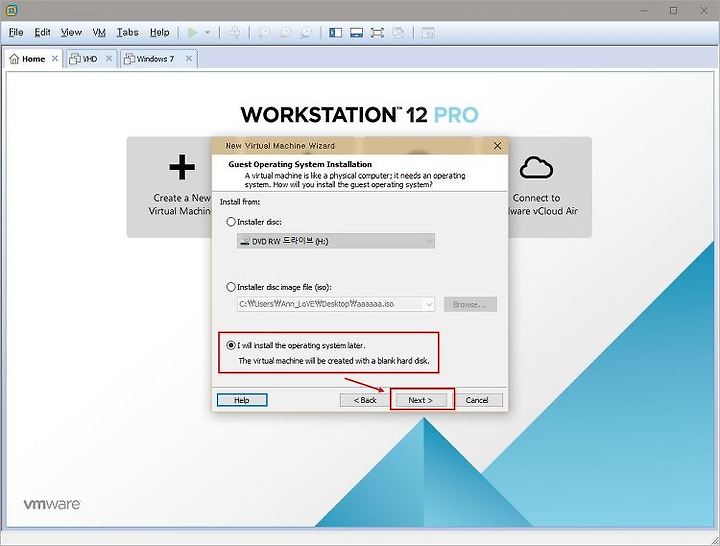
Task: Click the Take Snapshot clock icon
Action: coord(264,33)
